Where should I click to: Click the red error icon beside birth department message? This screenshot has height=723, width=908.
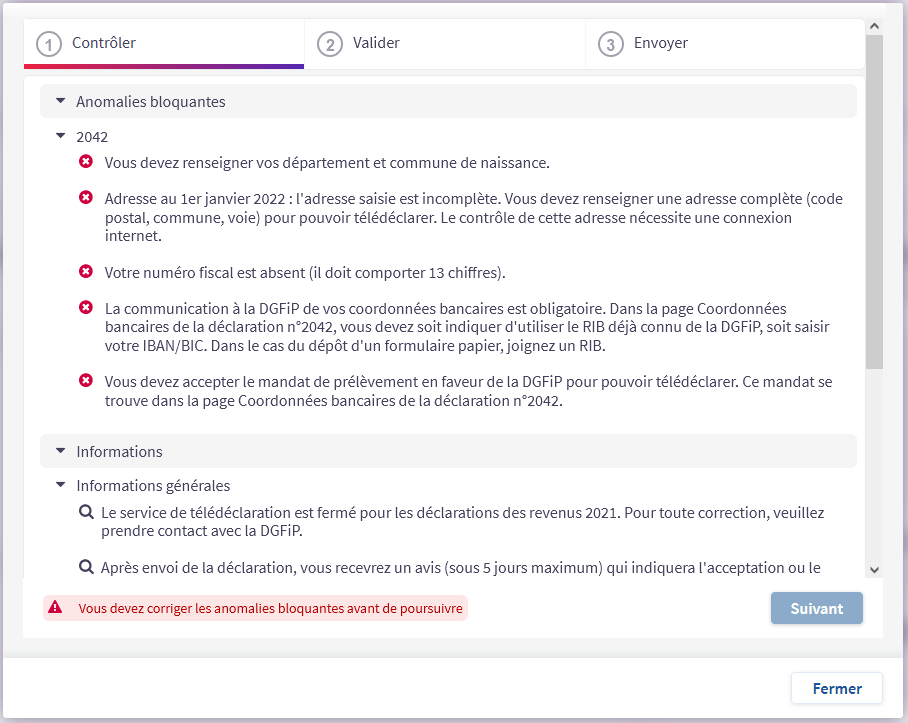pyautogui.click(x=86, y=162)
